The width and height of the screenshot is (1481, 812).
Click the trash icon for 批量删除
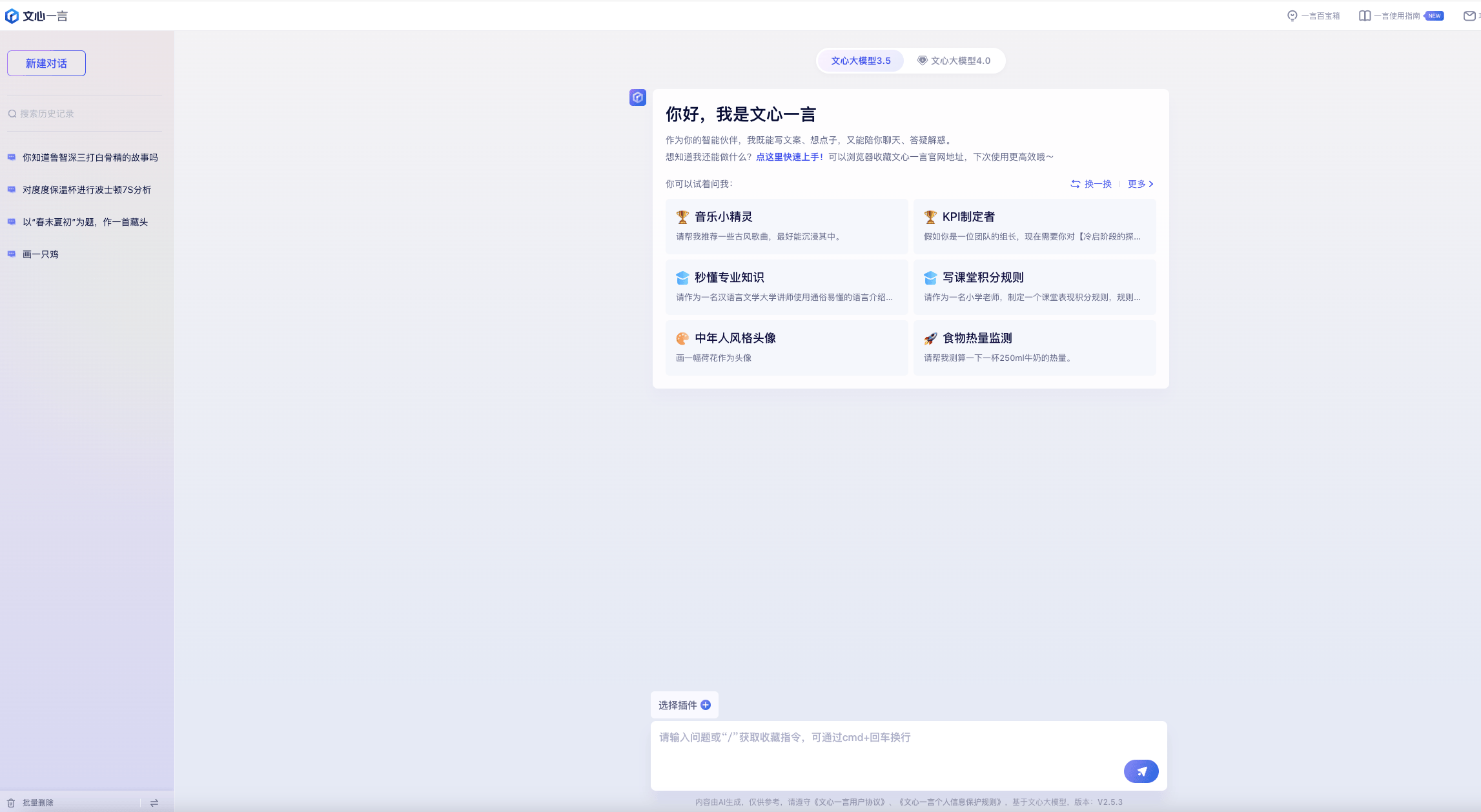click(11, 803)
